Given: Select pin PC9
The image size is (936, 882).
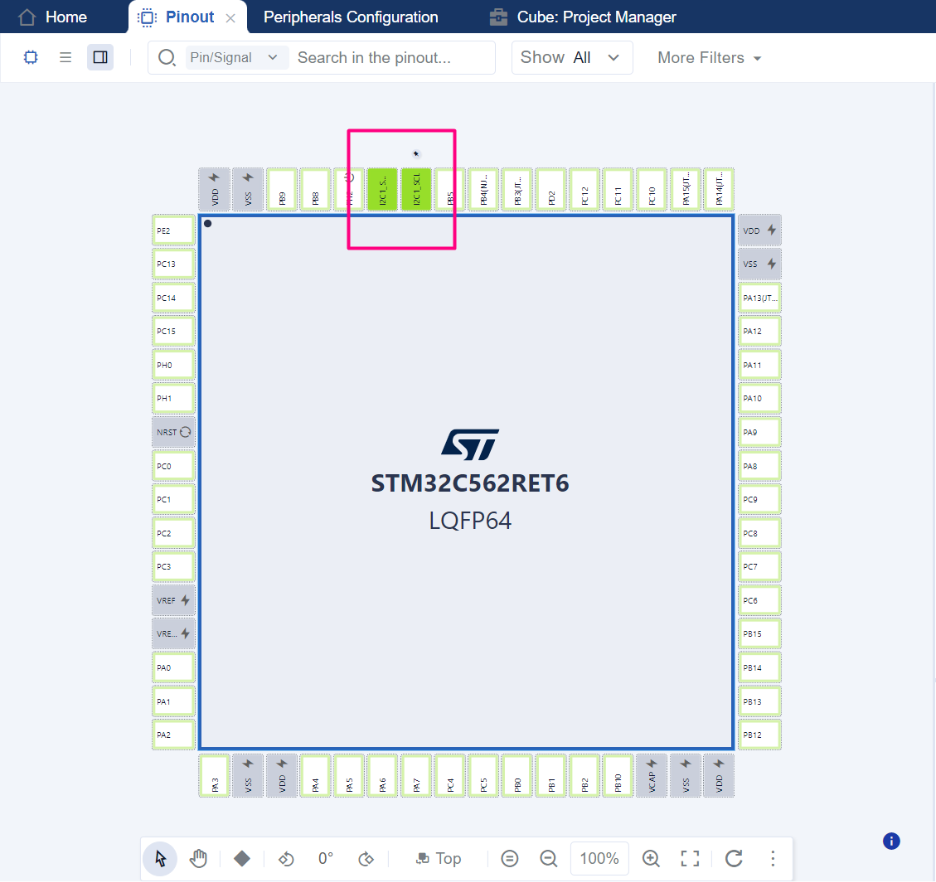Looking at the screenshot, I should [760, 499].
